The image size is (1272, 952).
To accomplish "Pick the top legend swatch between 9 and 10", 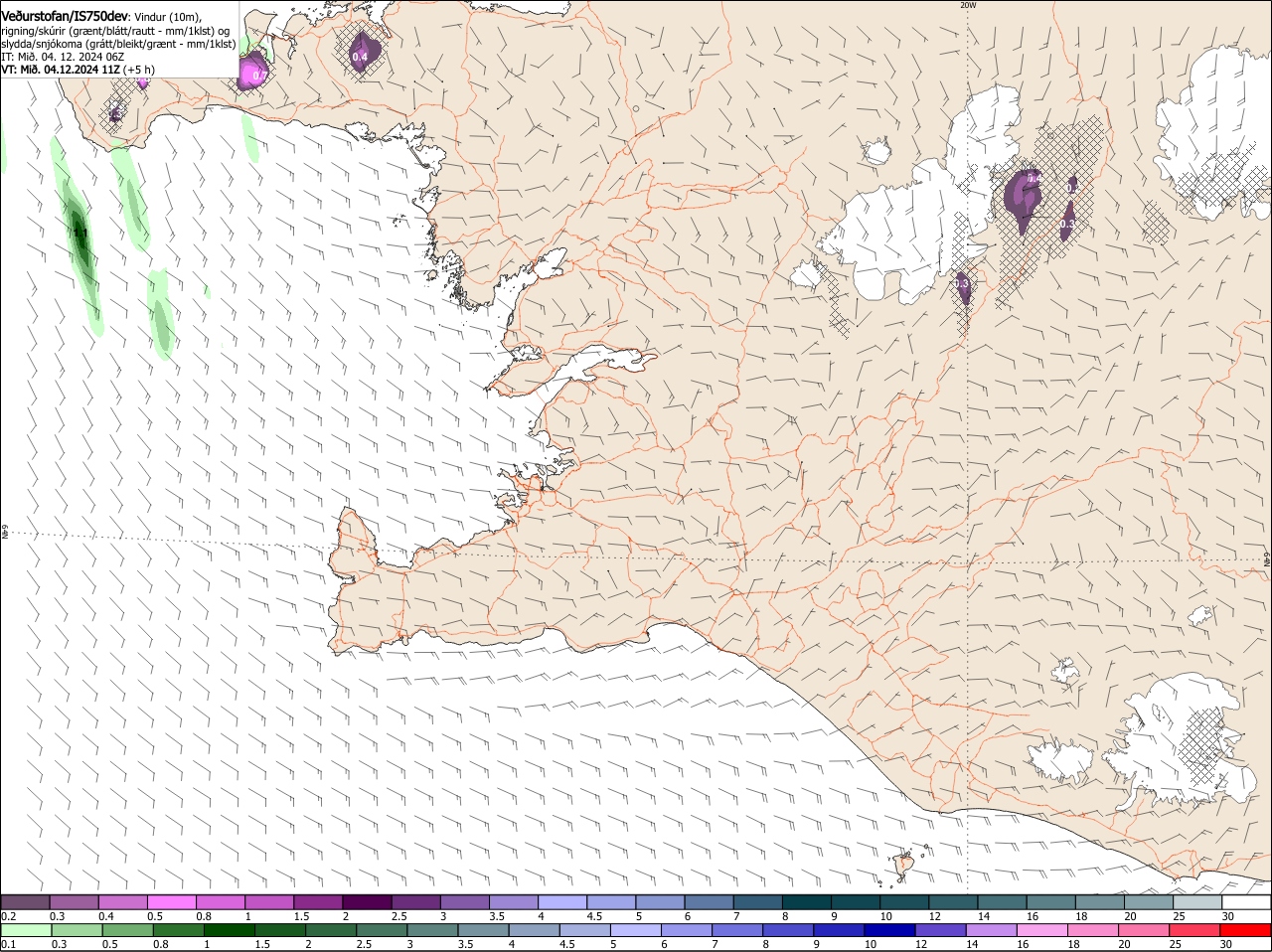I will pos(856,902).
